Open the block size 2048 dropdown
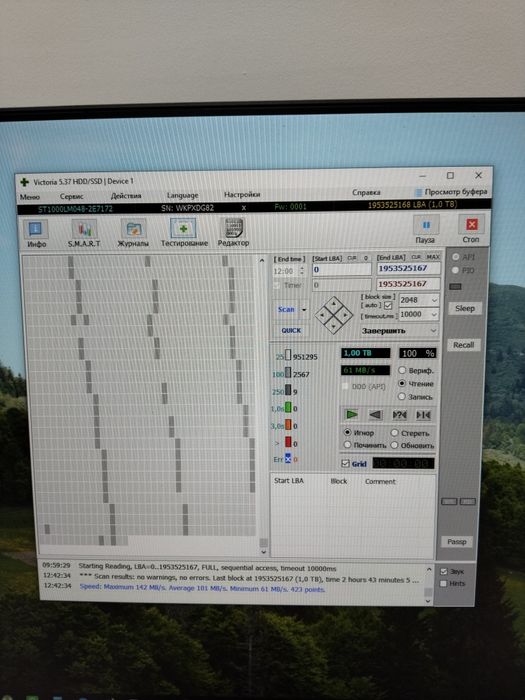Screen dimensions: 525x700 click(x=434, y=300)
